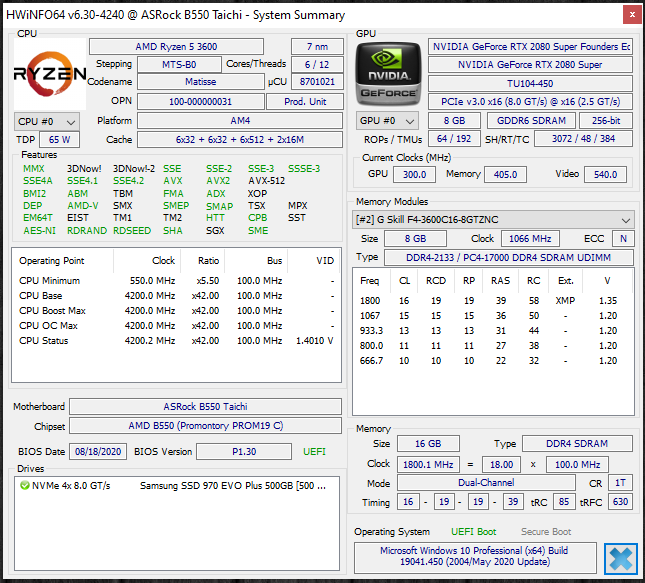
Task: Click the TU104-450 GPU chip field
Action: [x=530, y=84]
